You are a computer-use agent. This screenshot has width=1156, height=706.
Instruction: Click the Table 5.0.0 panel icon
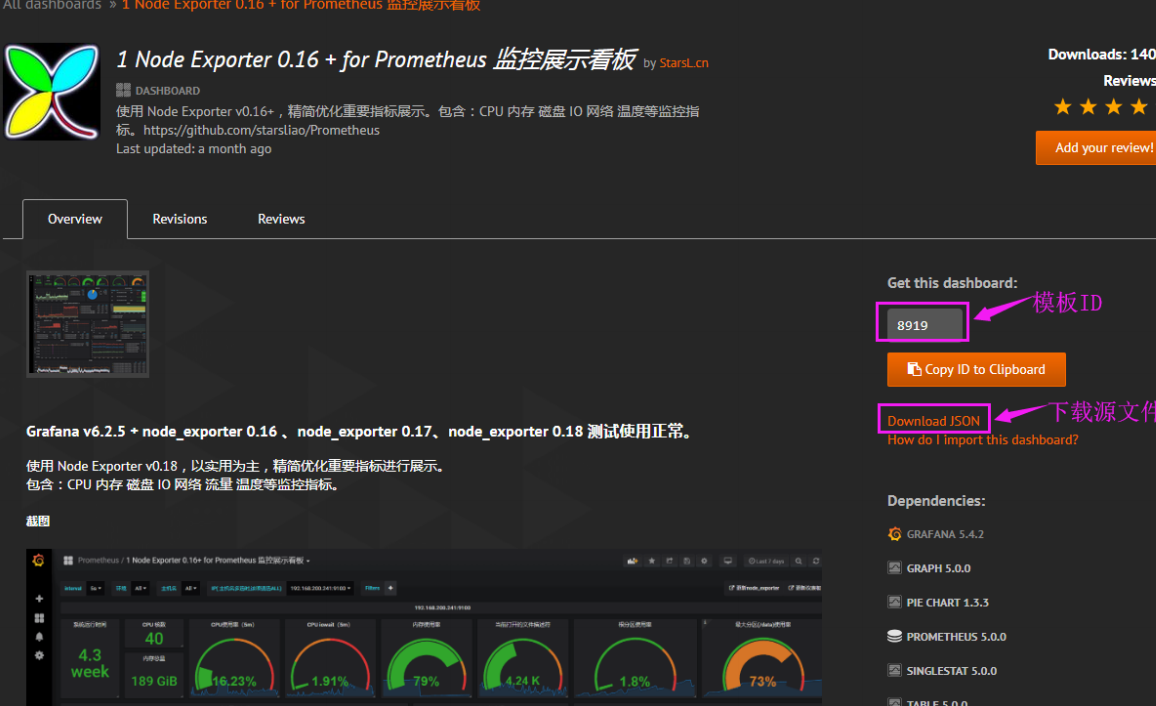(894, 702)
